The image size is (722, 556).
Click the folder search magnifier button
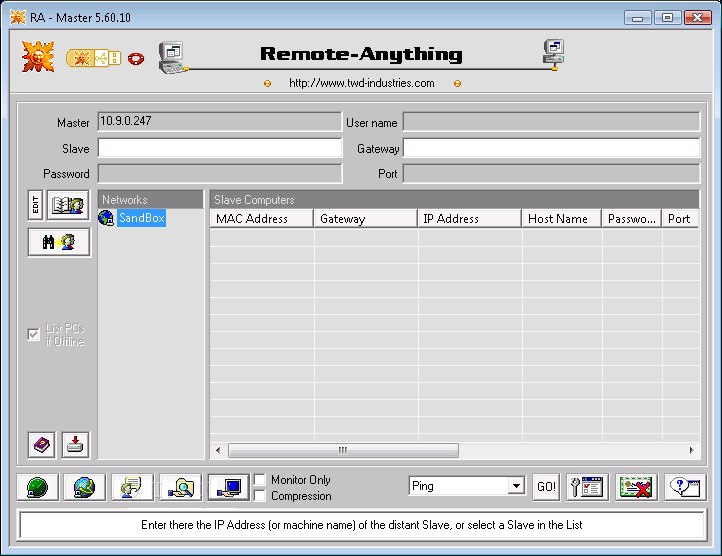pos(180,487)
